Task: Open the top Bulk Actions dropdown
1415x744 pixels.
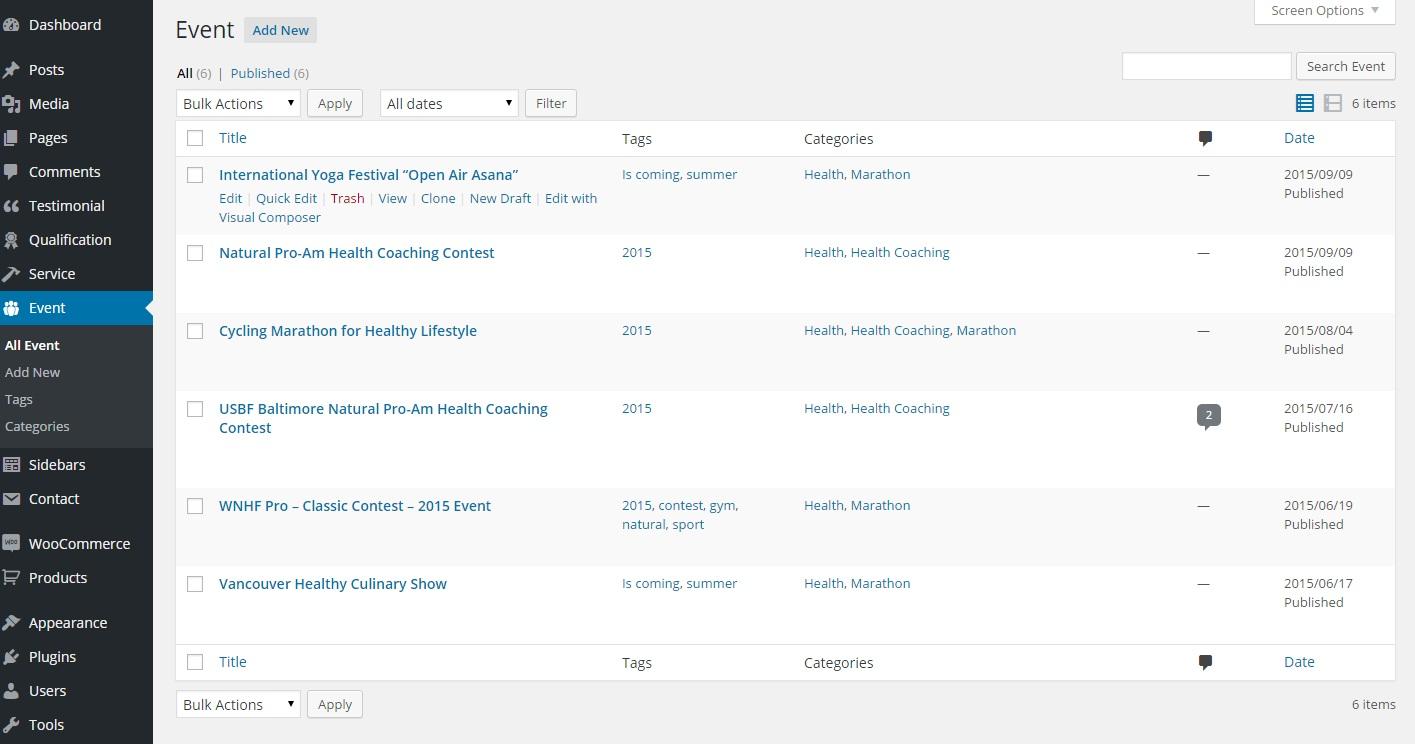Action: (x=238, y=103)
